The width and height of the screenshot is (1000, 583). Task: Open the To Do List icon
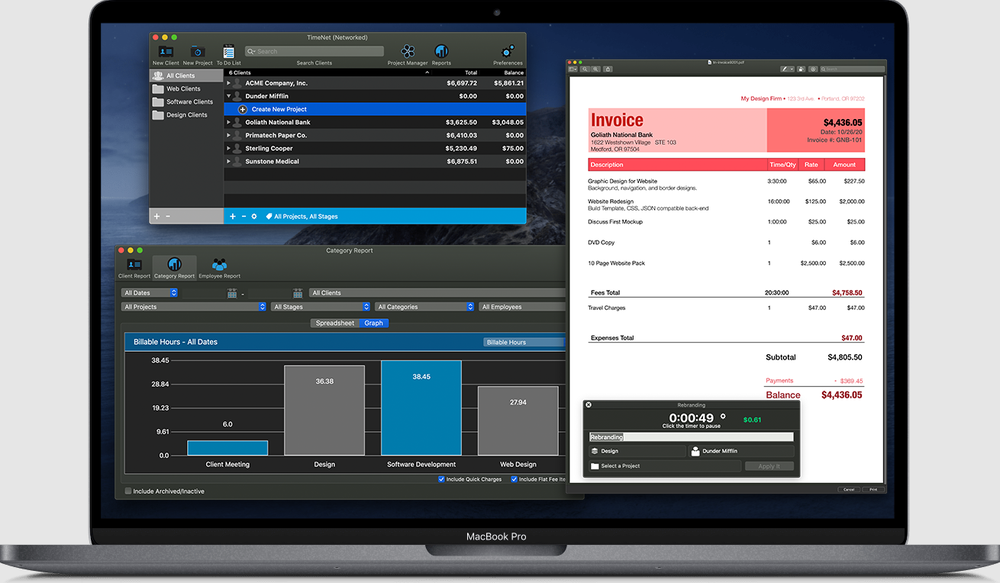coord(229,52)
